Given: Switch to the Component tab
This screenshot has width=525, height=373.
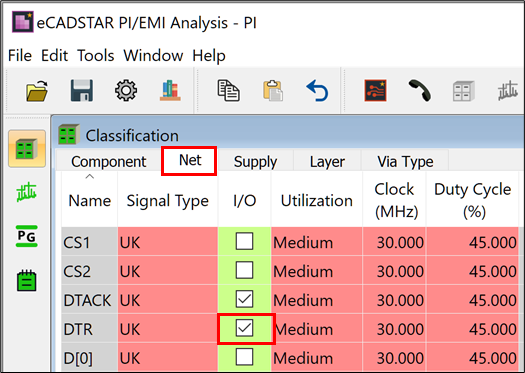Looking at the screenshot, I should coord(109,162).
